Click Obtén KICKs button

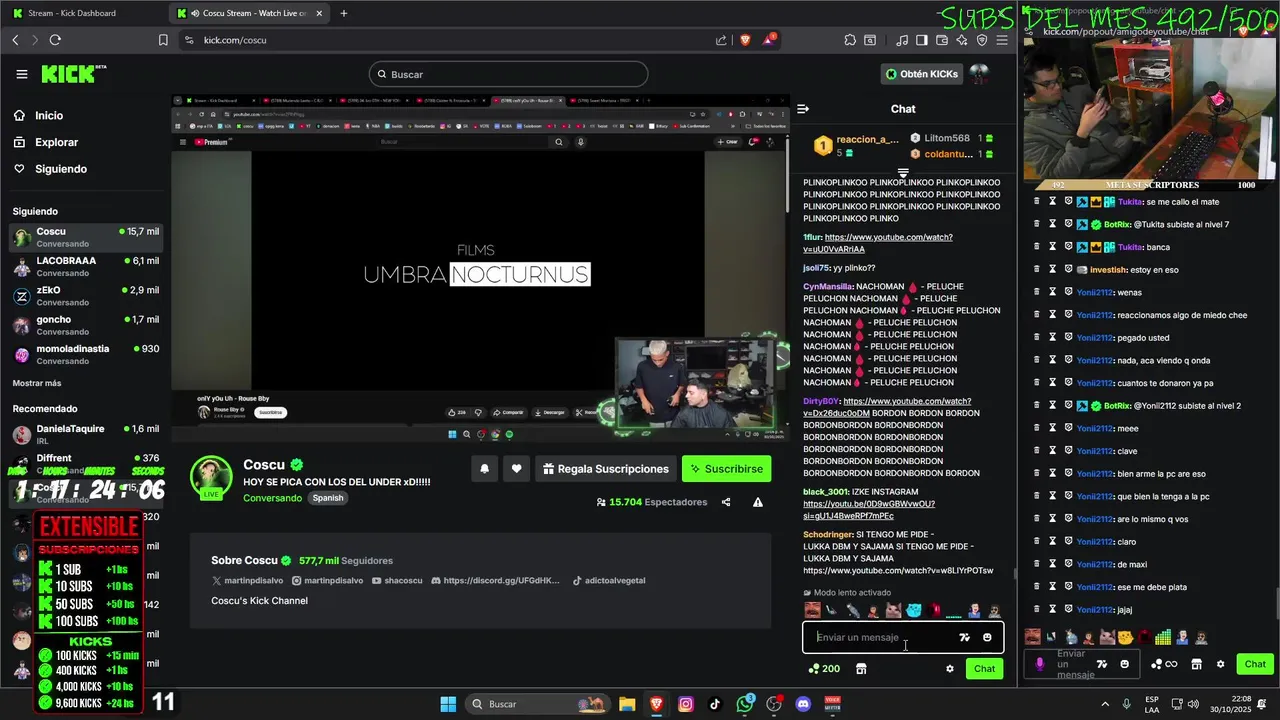[x=922, y=74]
